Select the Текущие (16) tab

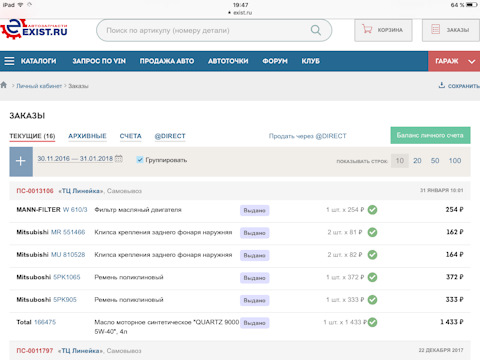pyautogui.click(x=32, y=136)
